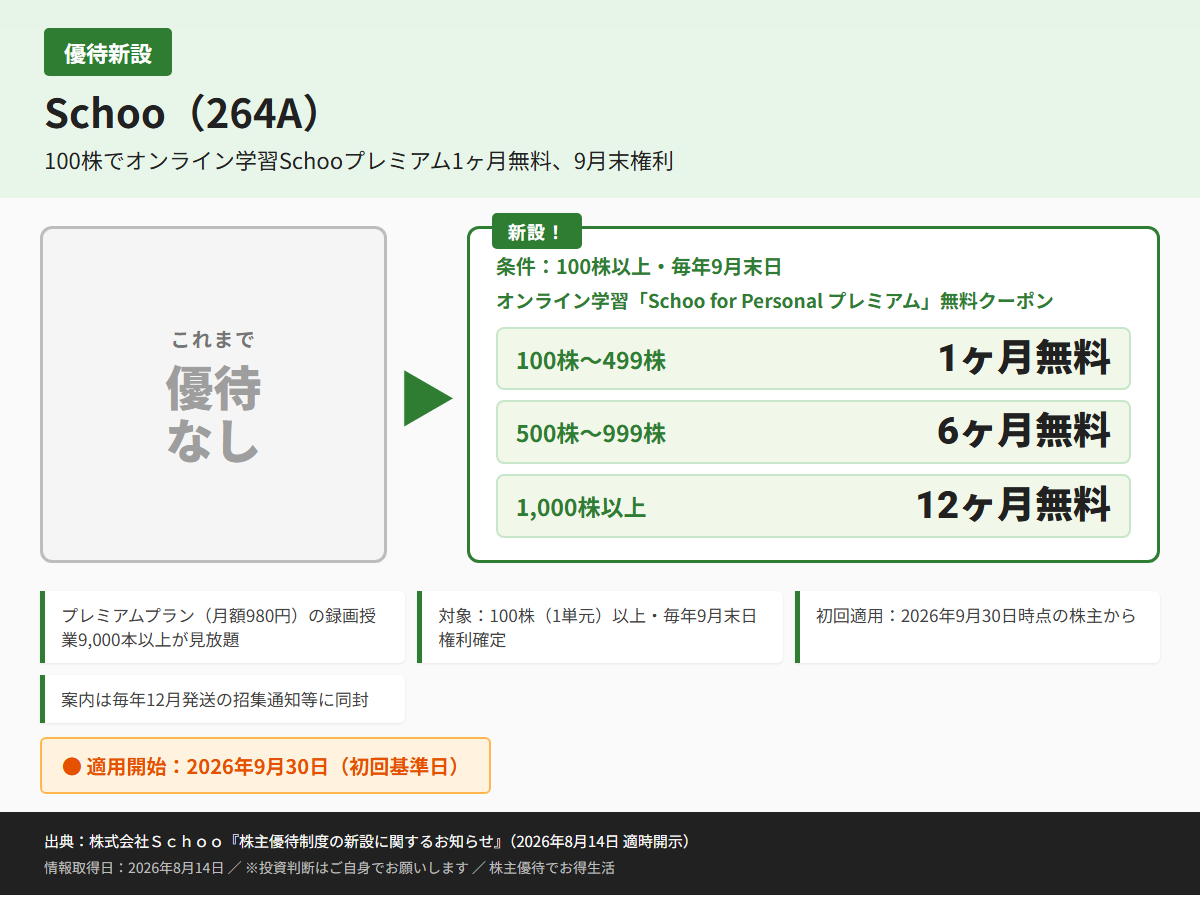
Task: Click the note 対象：100株（1単元）以上
Action: 600,627
